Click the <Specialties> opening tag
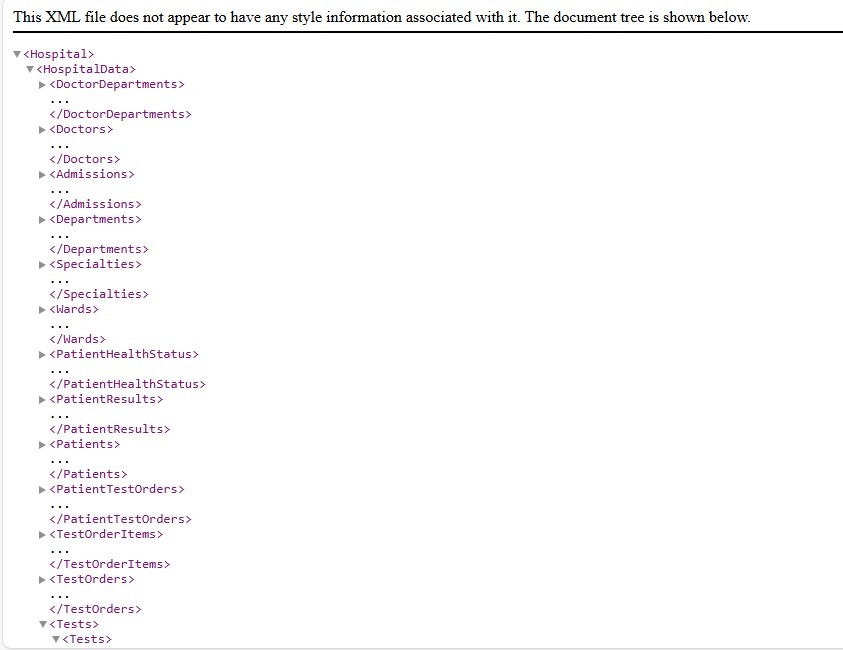 coord(95,265)
